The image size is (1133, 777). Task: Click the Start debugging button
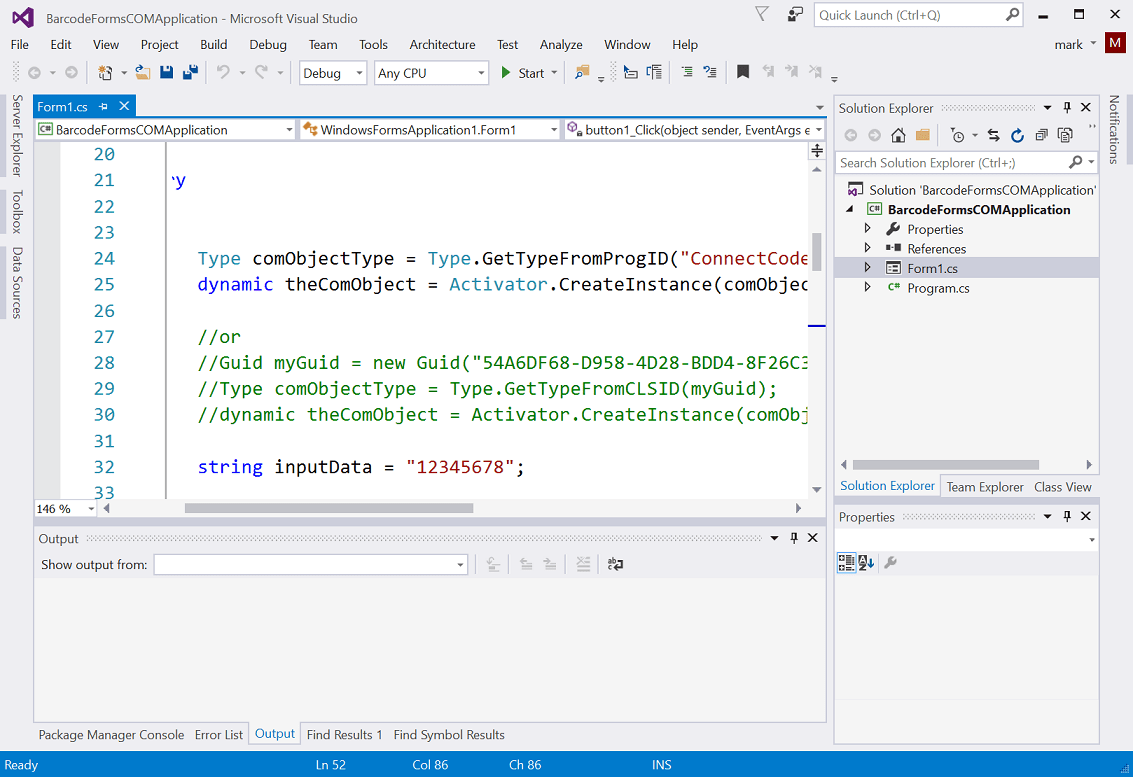coord(523,73)
